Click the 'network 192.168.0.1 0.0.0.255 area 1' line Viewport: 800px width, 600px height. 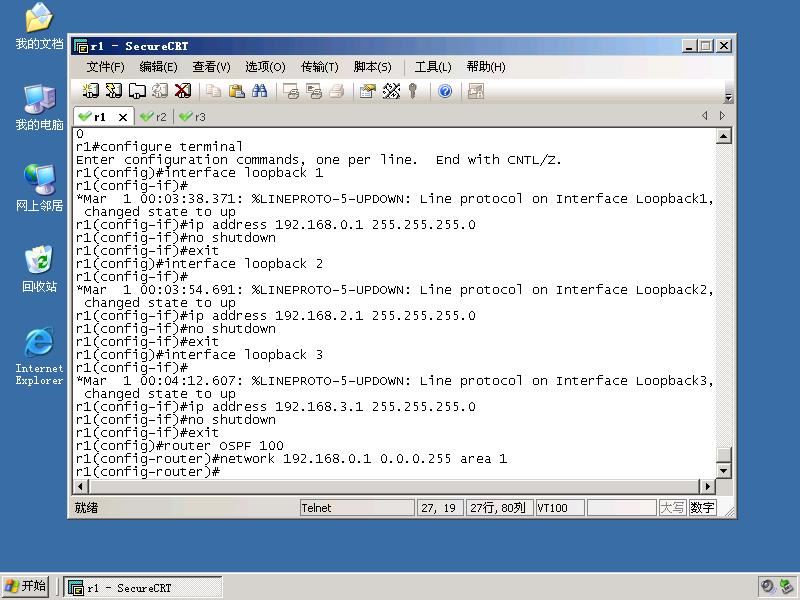291,459
